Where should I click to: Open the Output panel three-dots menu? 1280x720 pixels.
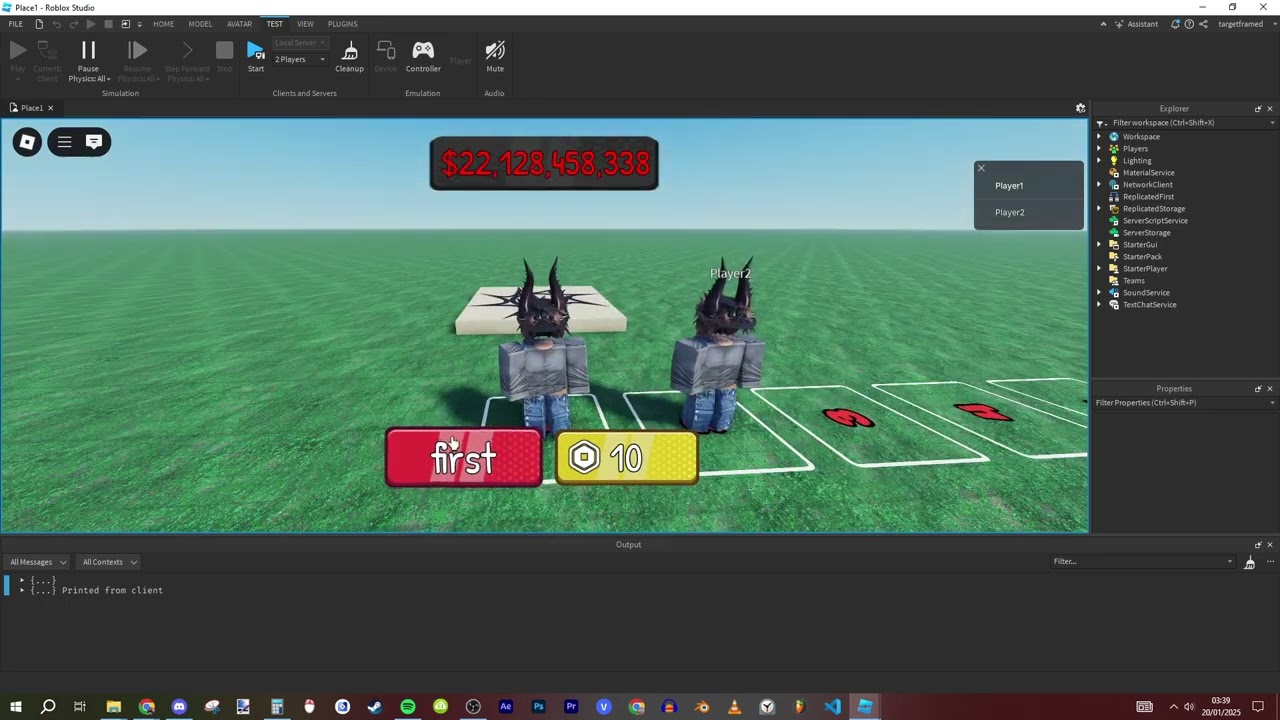click(1270, 562)
